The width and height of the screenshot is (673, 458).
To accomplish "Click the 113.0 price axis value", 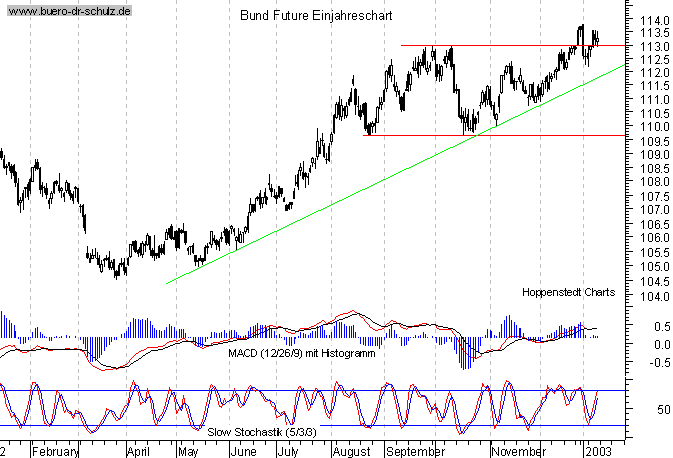I will tap(655, 47).
